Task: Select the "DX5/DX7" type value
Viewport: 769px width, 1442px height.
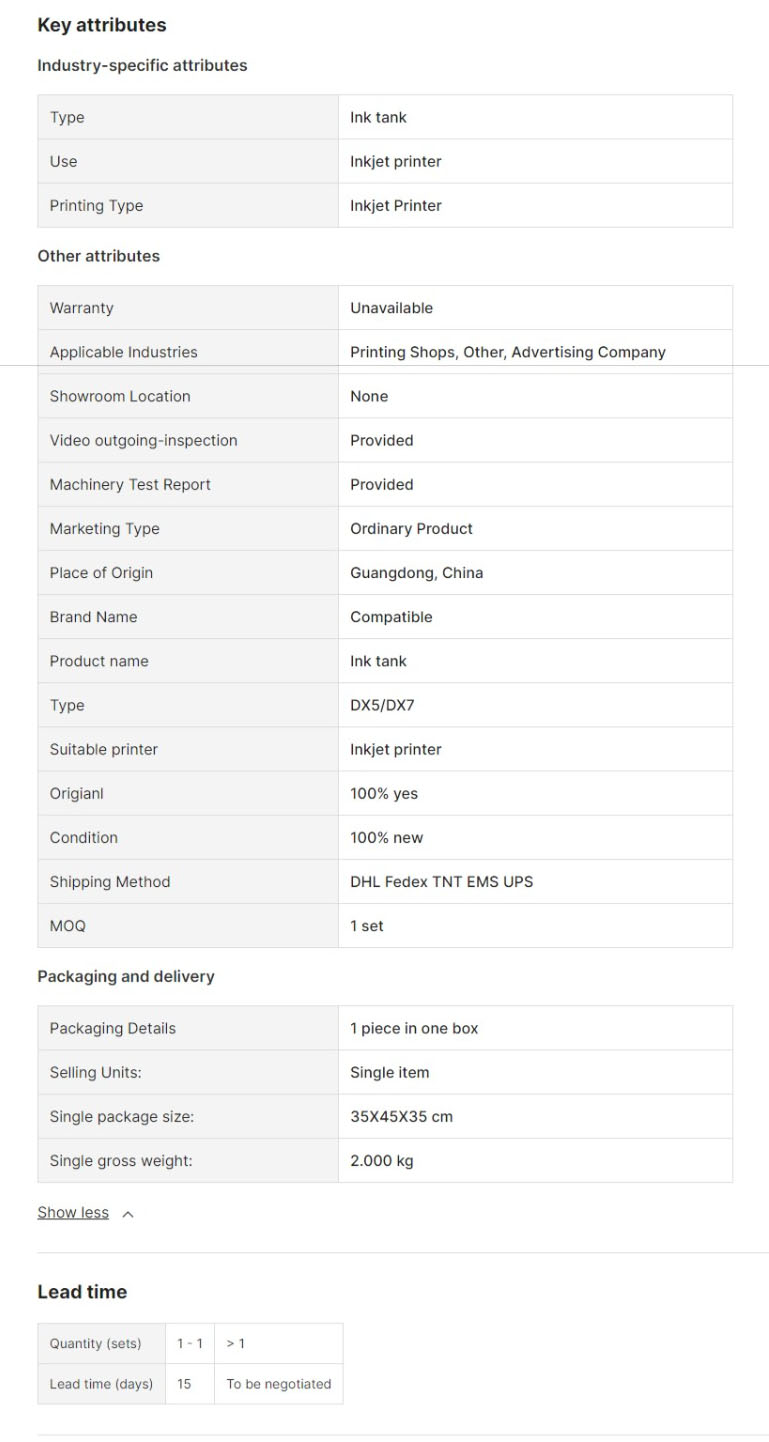Action: 382,705
